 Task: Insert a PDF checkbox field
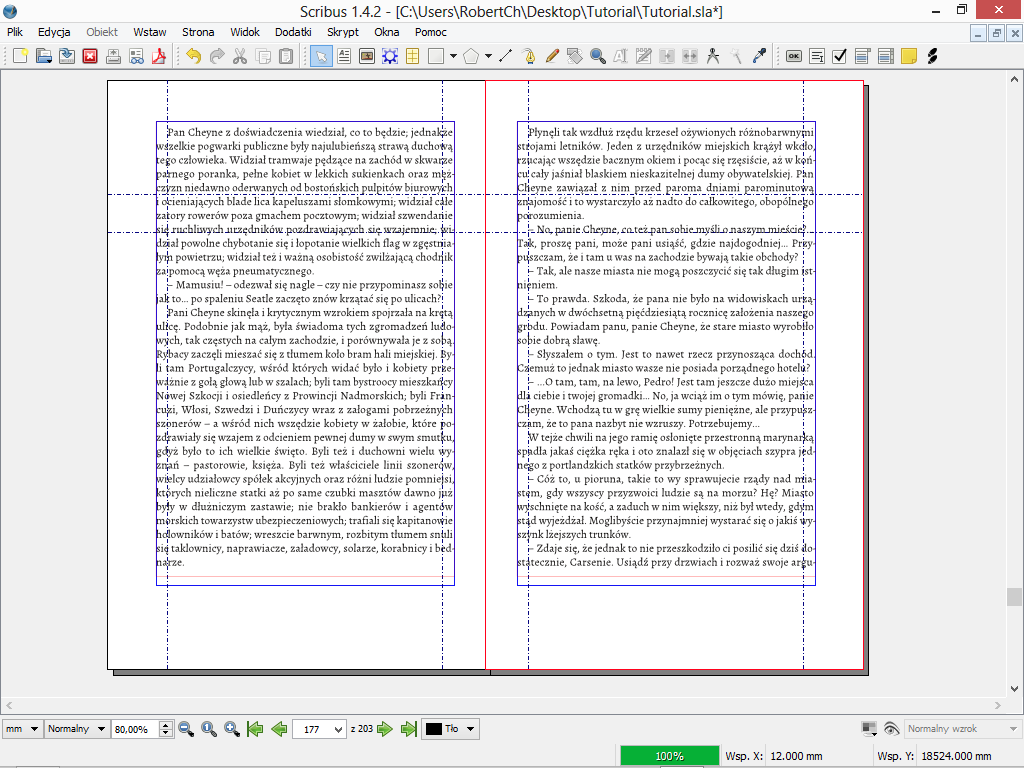(839, 56)
